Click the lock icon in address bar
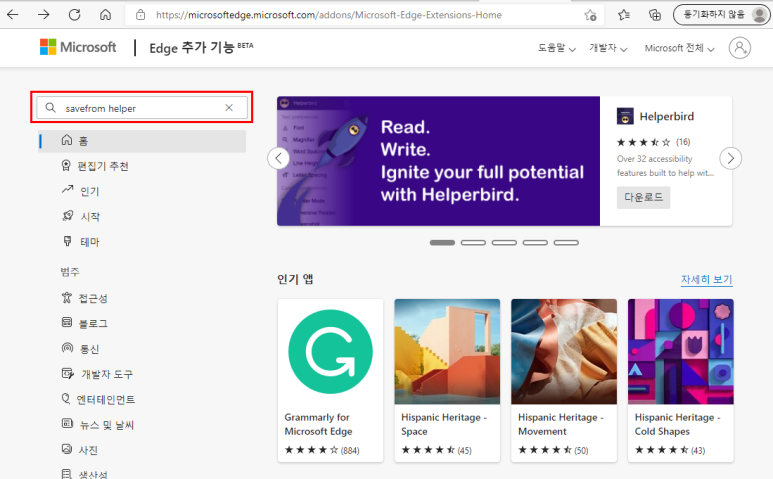Image resolution: width=773 pixels, height=479 pixels. (x=141, y=15)
